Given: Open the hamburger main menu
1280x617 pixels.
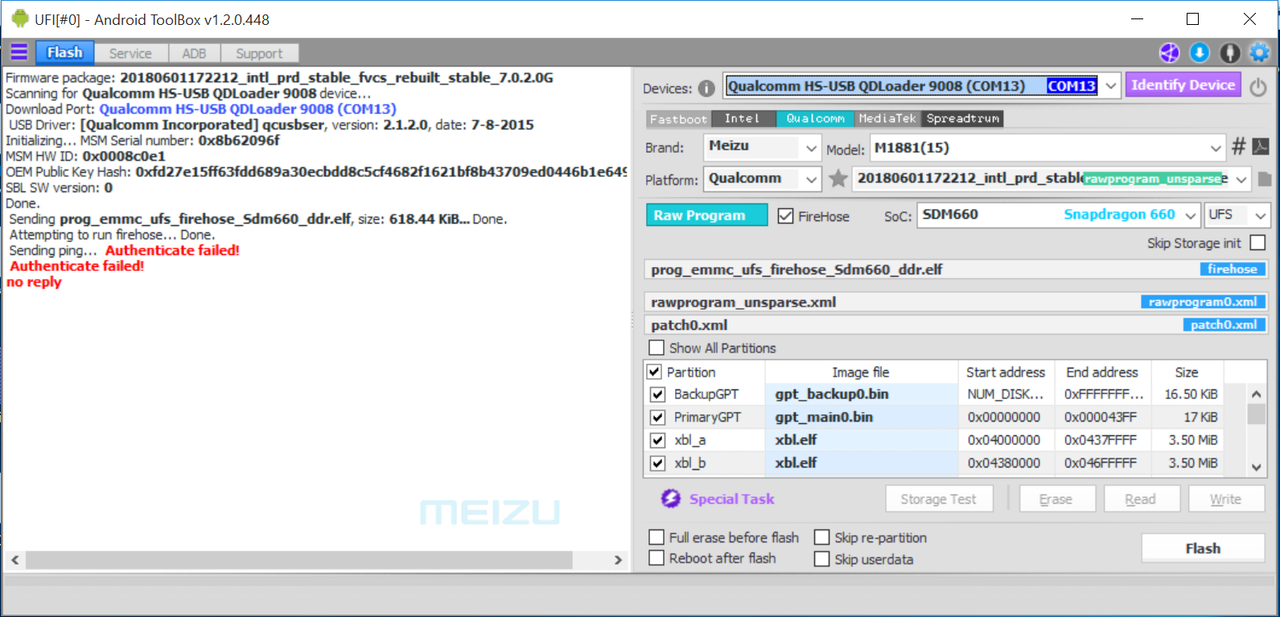Looking at the screenshot, I should coord(18,53).
